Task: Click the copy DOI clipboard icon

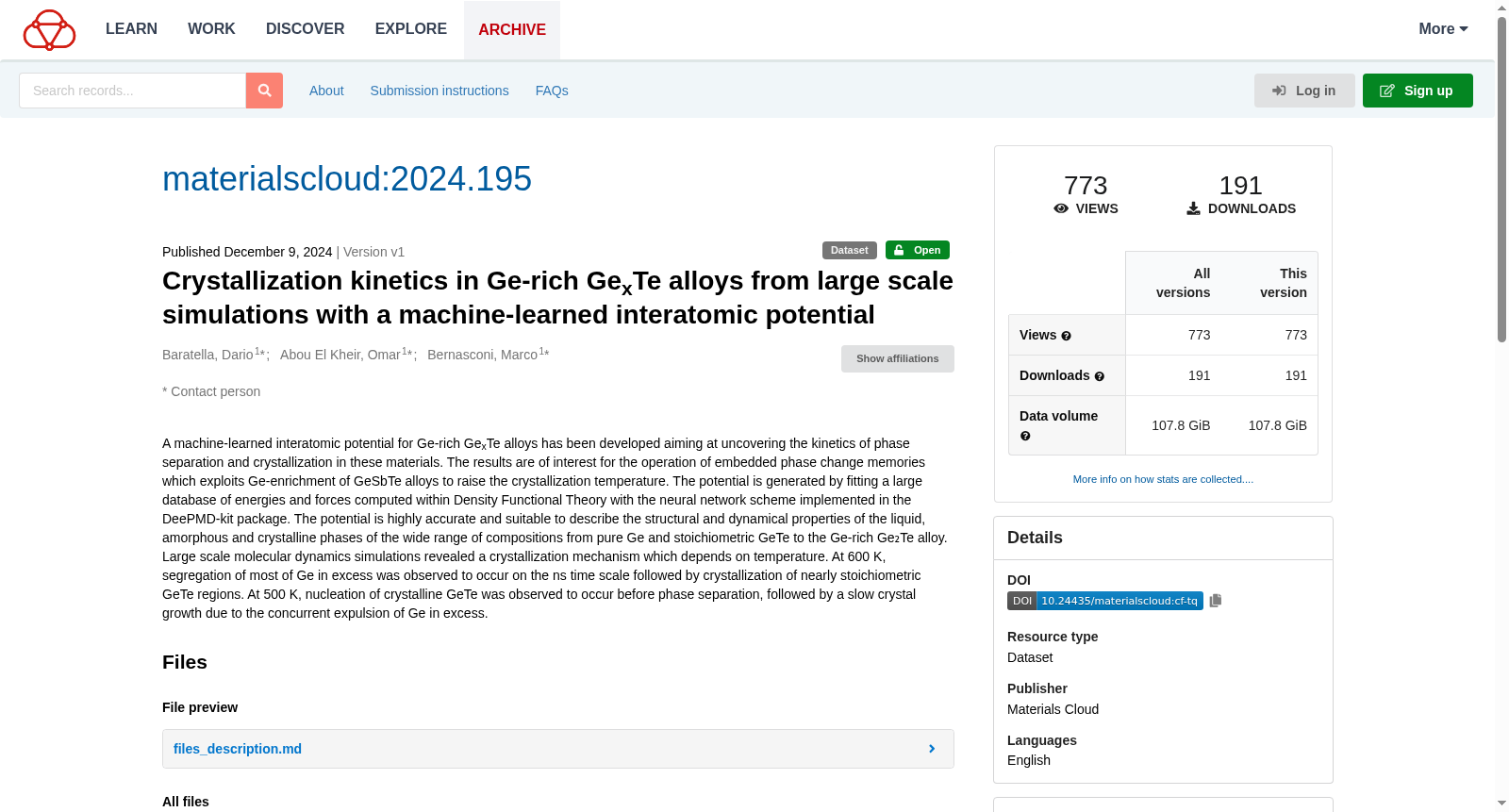Action: (1216, 601)
